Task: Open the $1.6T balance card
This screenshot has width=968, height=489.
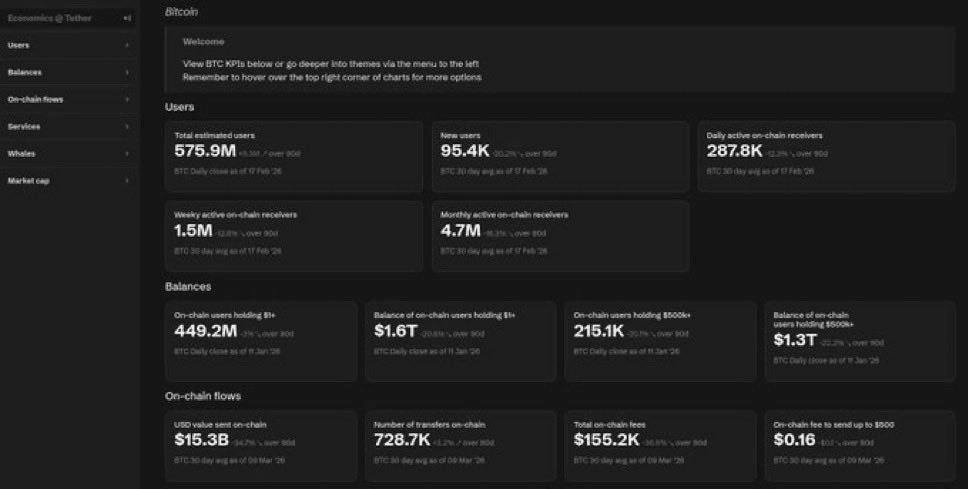Action: pyautogui.click(x=460, y=341)
